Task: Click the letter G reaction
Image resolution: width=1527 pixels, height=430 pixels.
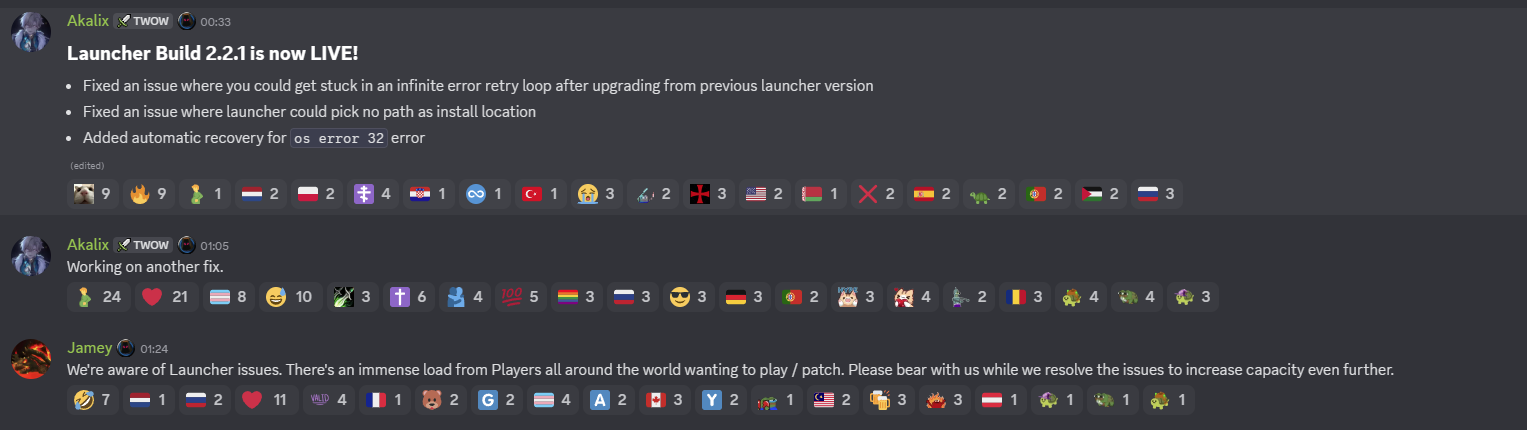Action: [x=496, y=400]
